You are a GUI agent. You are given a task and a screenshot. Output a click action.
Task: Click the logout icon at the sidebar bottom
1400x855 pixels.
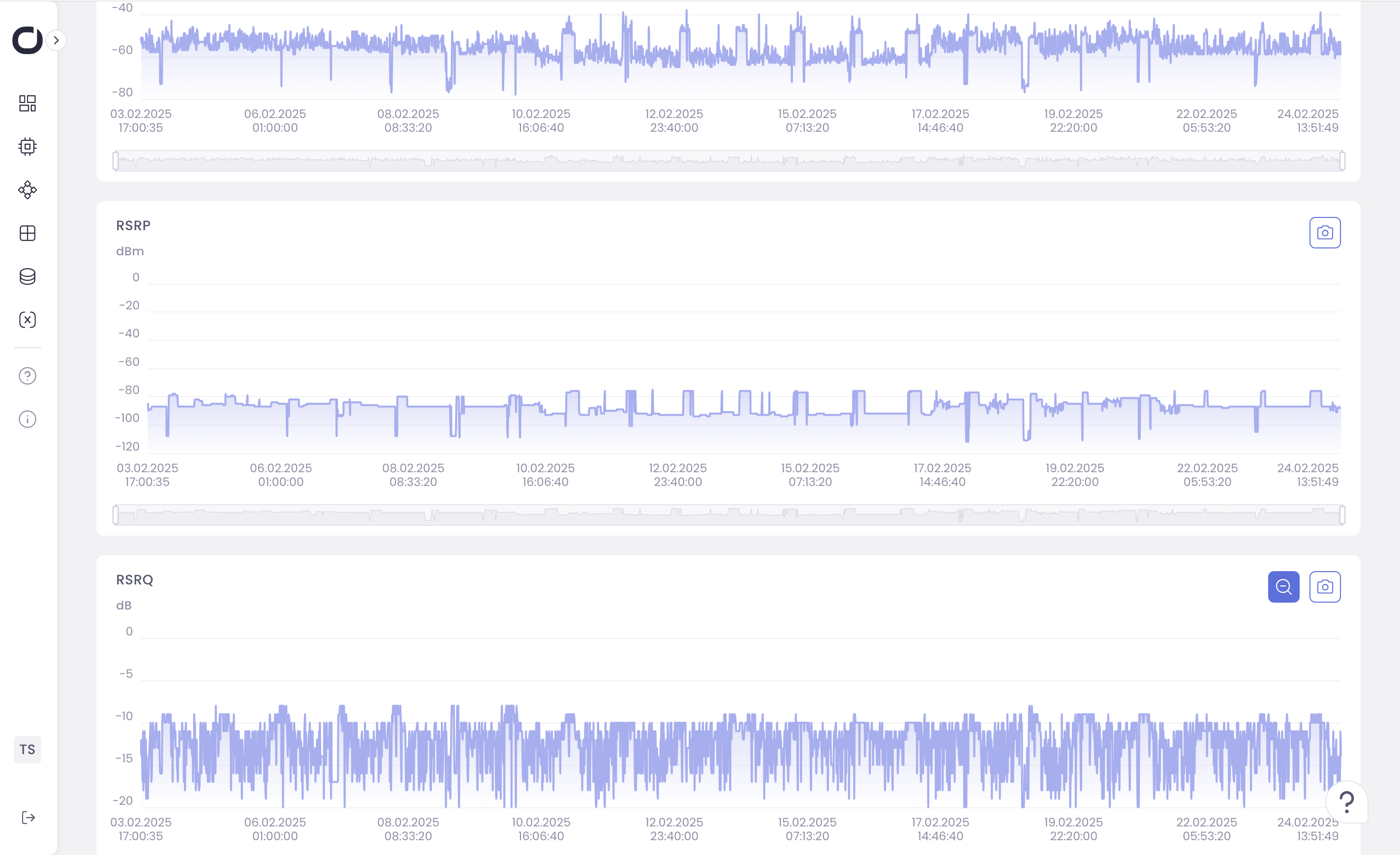pyautogui.click(x=27, y=817)
